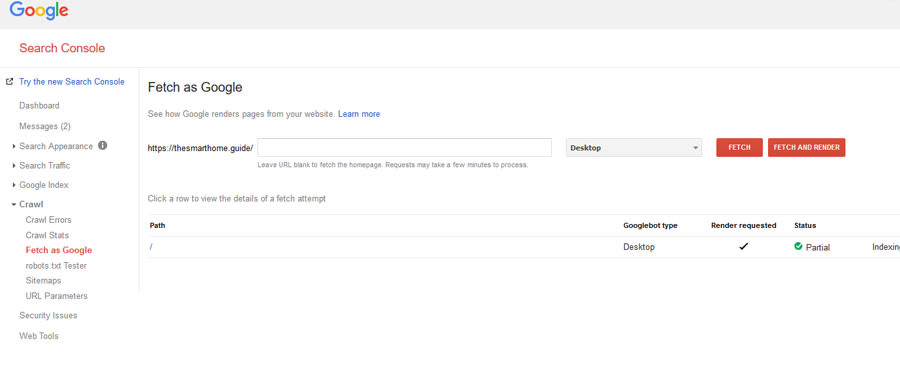Expand the Search Traffic section arrow

(x=14, y=166)
